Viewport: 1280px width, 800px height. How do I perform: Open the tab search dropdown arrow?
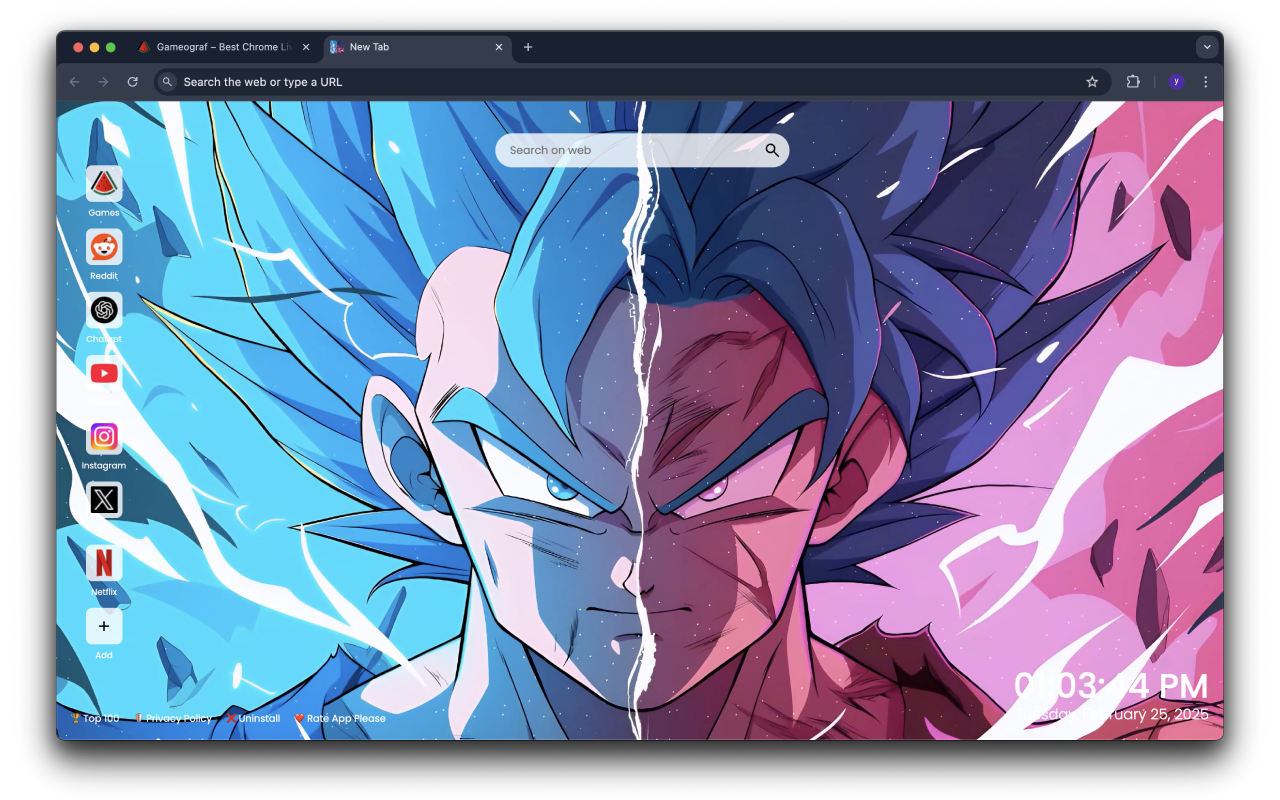coord(1207,47)
